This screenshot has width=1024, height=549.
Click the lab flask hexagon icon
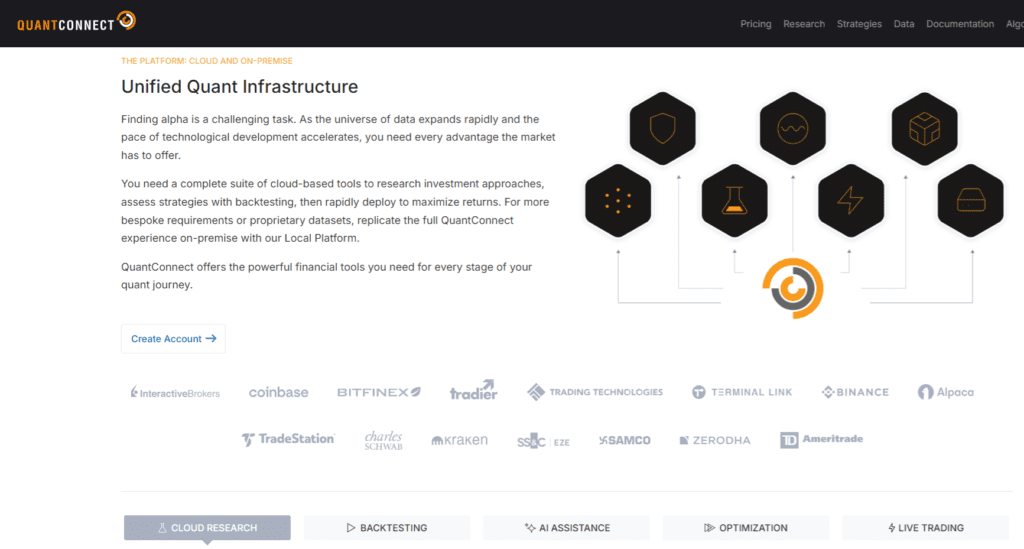(x=734, y=200)
